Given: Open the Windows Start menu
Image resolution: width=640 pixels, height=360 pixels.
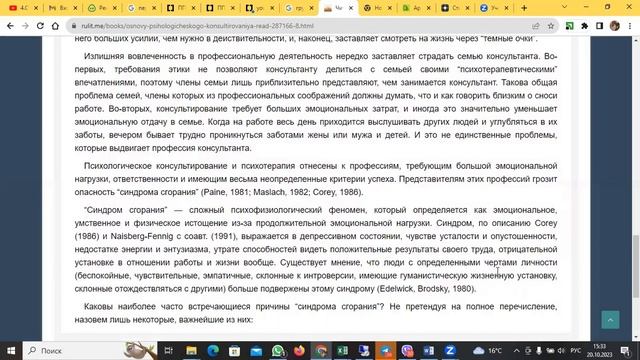Looking at the screenshot, I should click(x=11, y=351).
